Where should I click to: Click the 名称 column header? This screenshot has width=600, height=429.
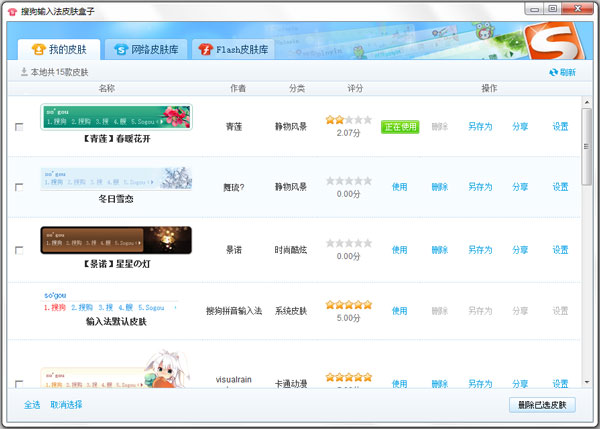pyautogui.click(x=107, y=88)
